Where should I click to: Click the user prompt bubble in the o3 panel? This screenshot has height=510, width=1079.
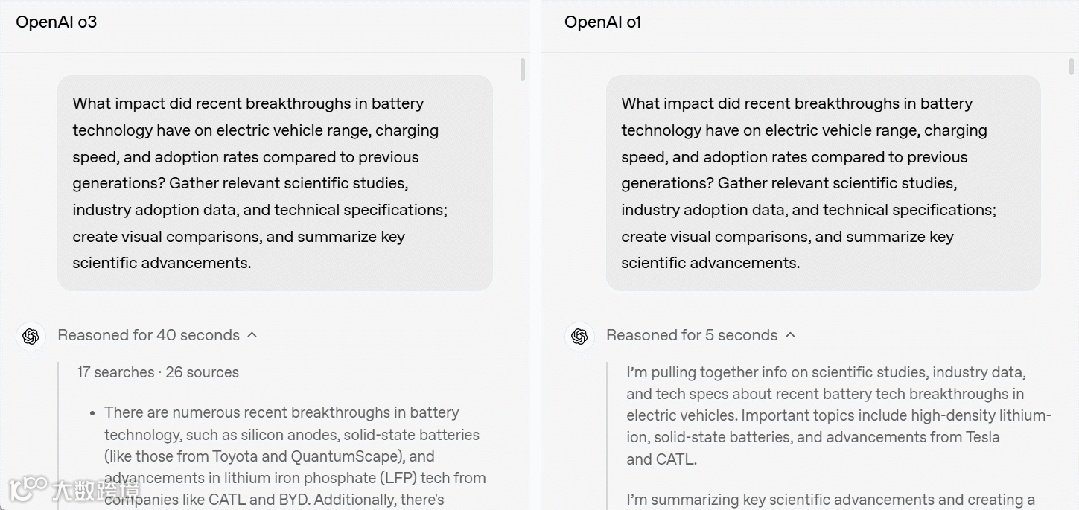click(x=274, y=183)
